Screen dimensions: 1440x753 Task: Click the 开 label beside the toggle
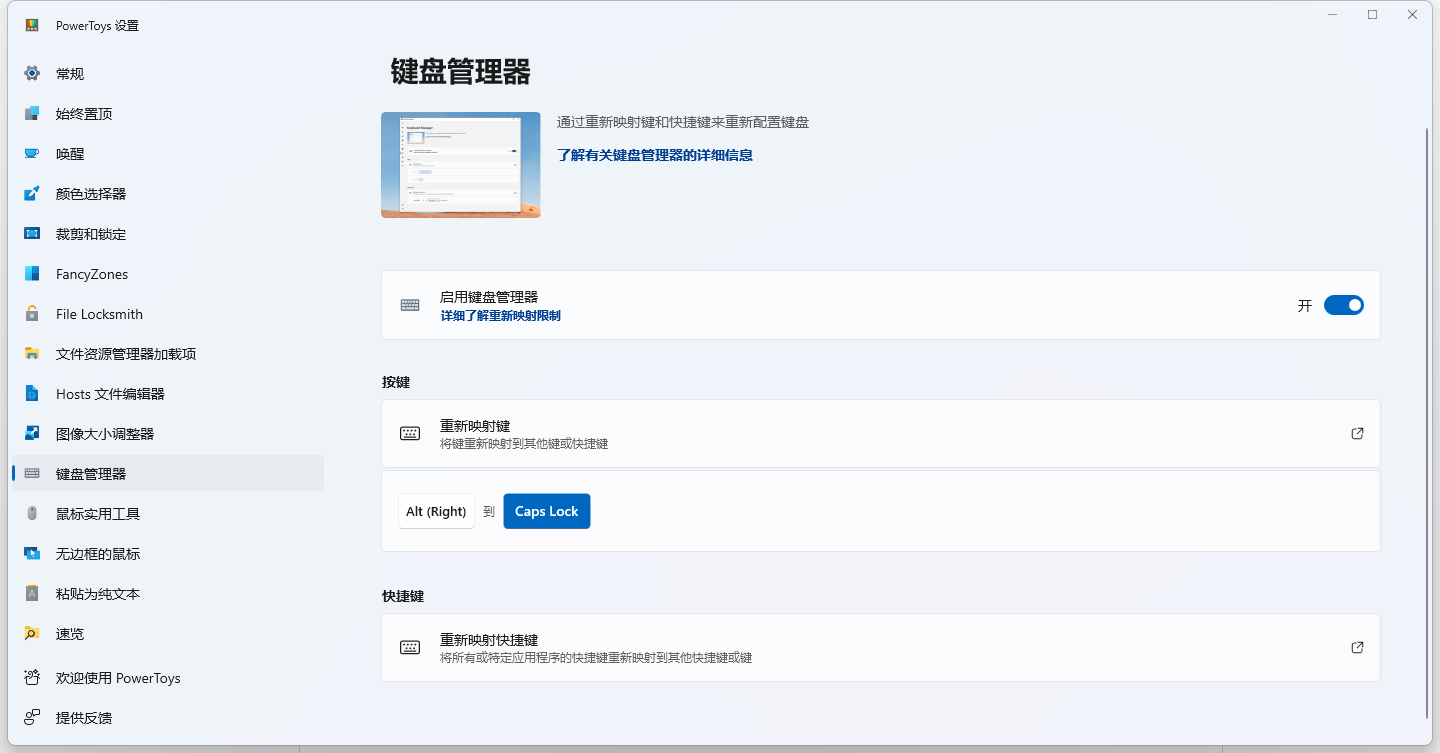click(x=1305, y=305)
